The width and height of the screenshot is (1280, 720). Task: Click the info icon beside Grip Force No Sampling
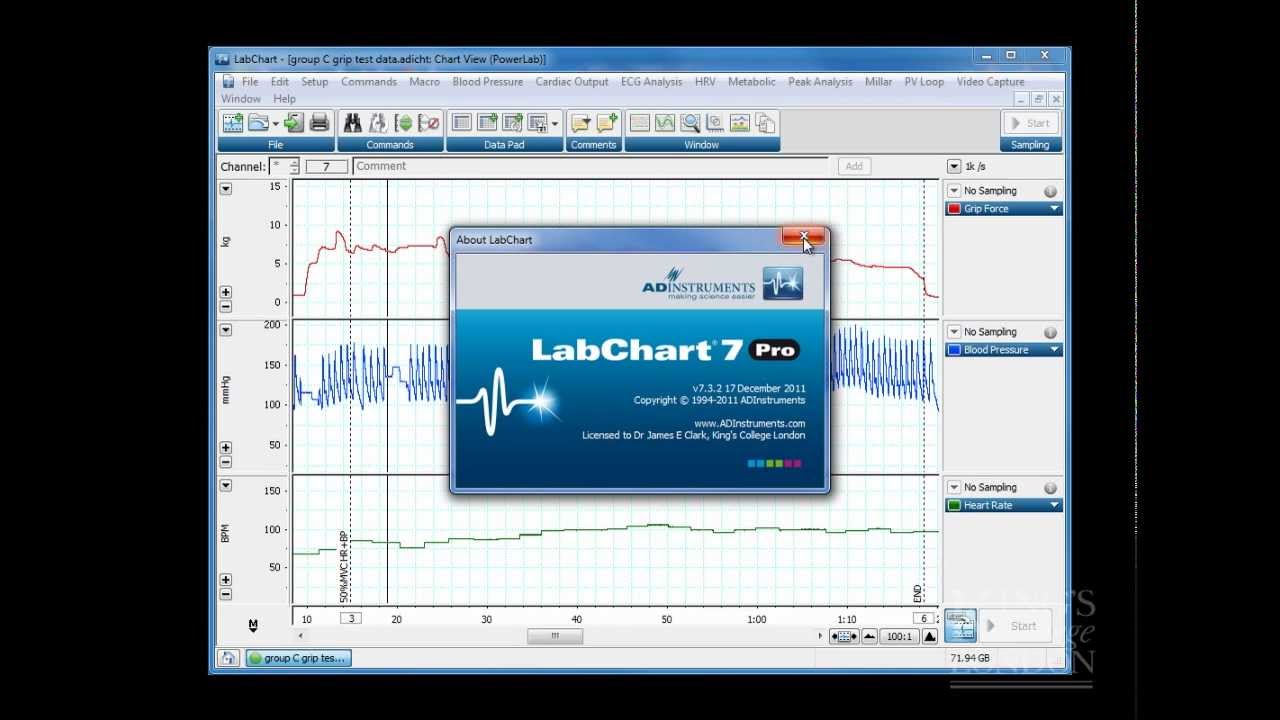[x=1051, y=191]
